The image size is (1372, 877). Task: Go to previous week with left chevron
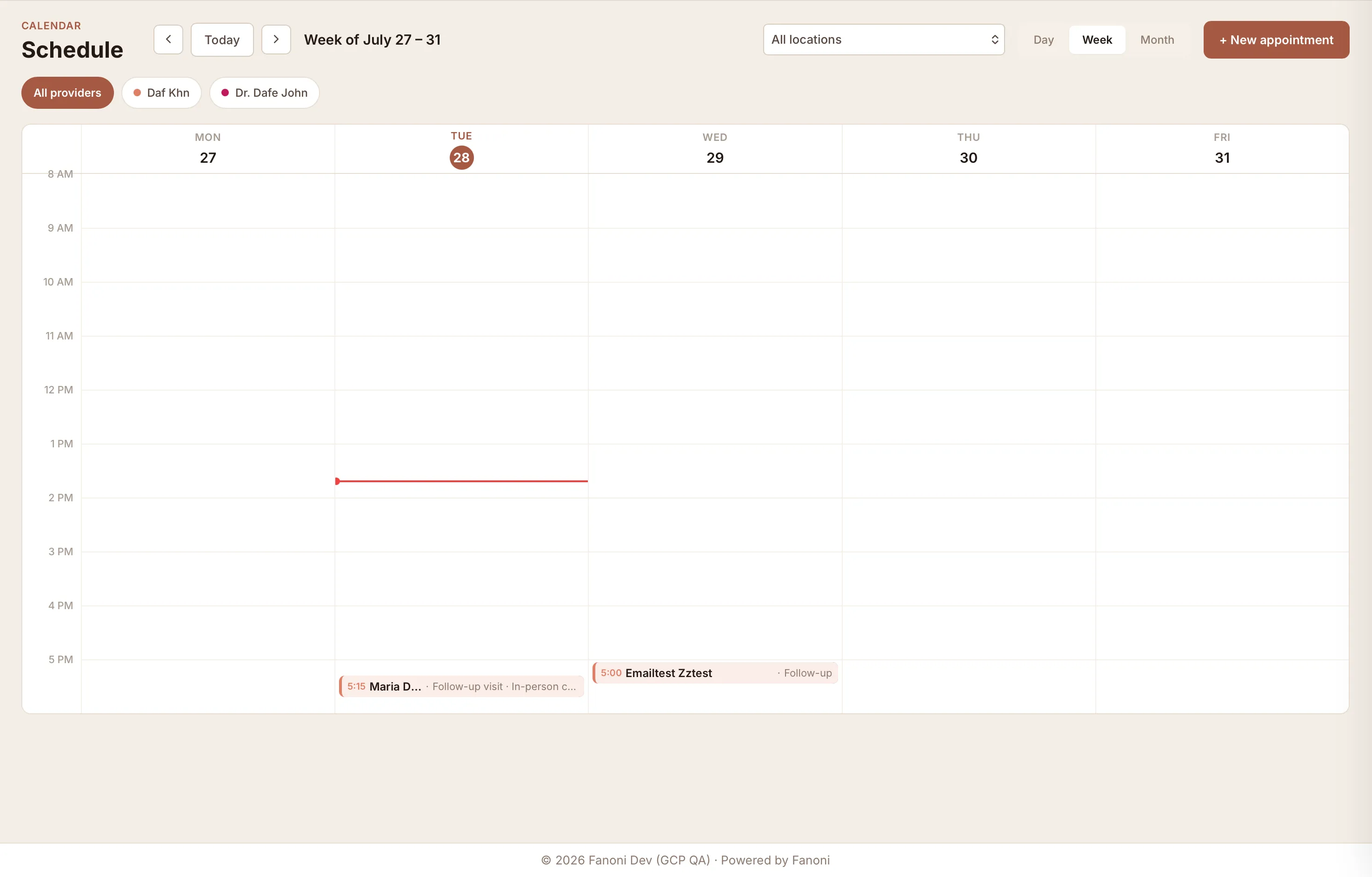point(168,40)
